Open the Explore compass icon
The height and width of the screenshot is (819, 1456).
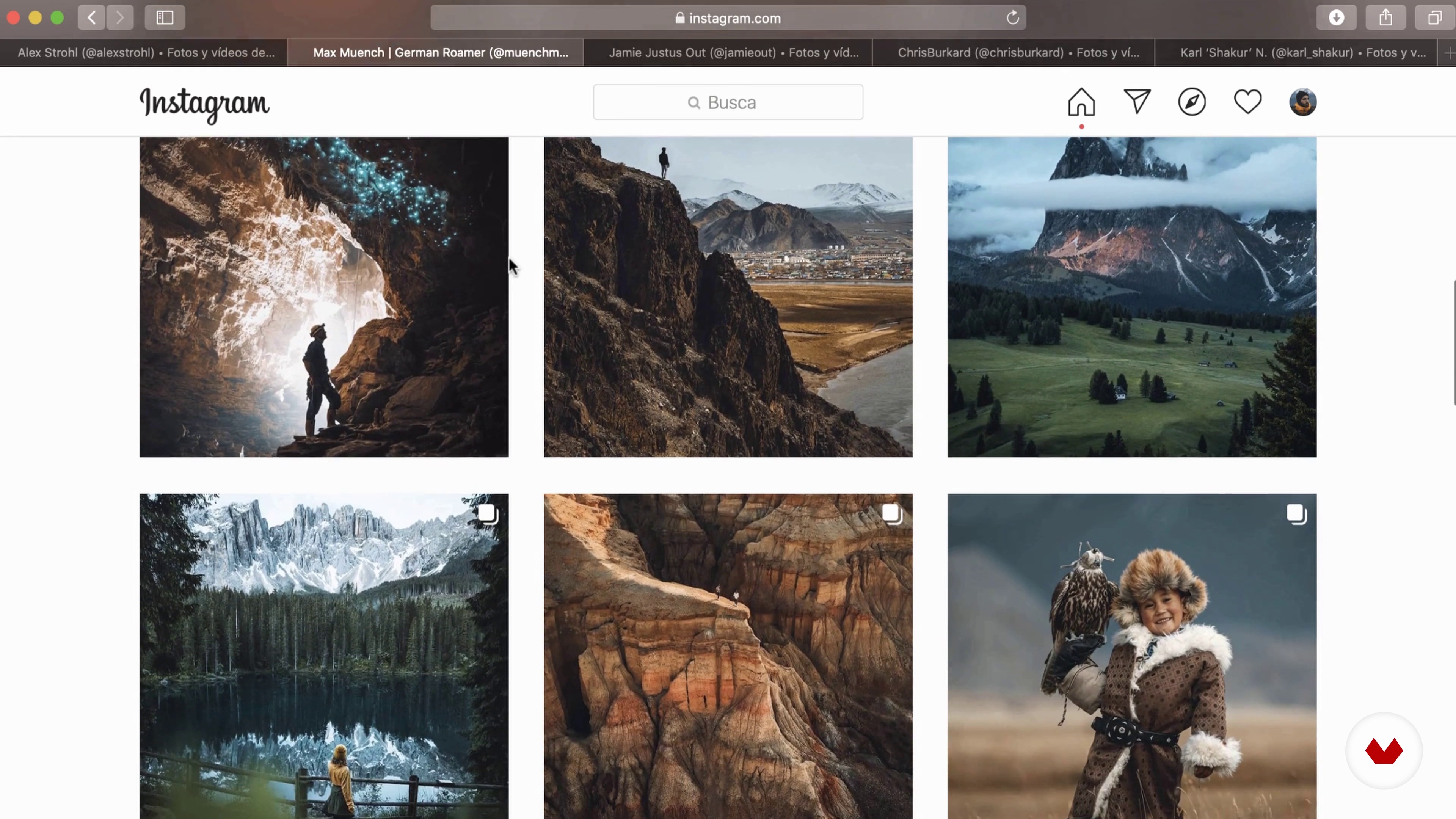tap(1192, 102)
